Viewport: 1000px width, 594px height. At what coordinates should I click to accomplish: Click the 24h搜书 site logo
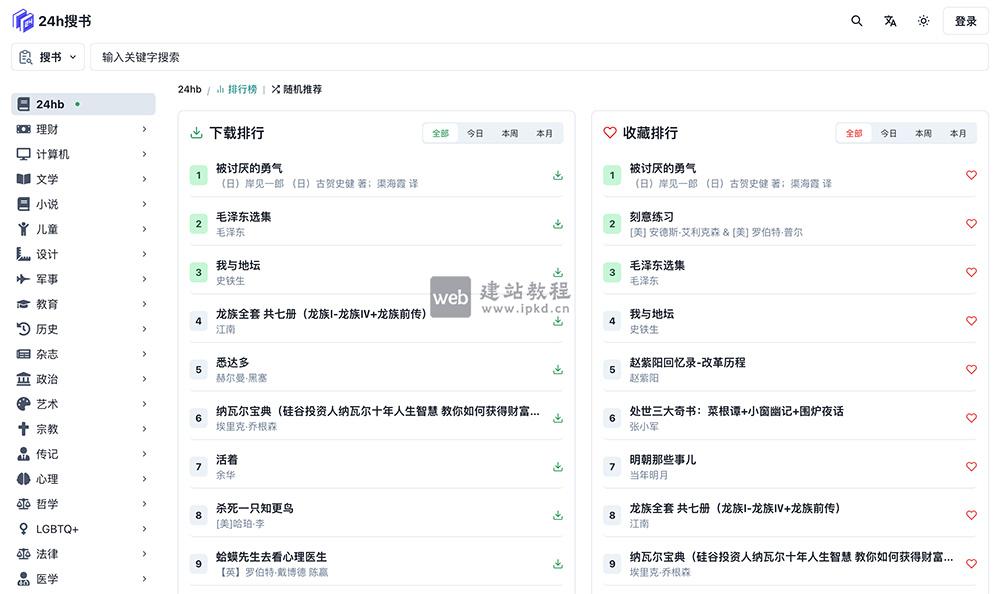tap(44, 20)
